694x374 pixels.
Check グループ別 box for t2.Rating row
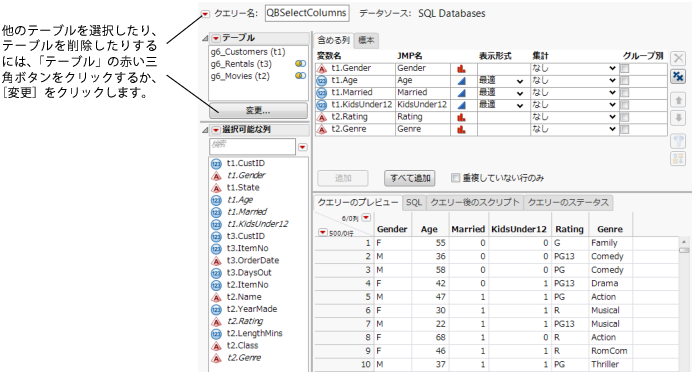[x=625, y=117]
